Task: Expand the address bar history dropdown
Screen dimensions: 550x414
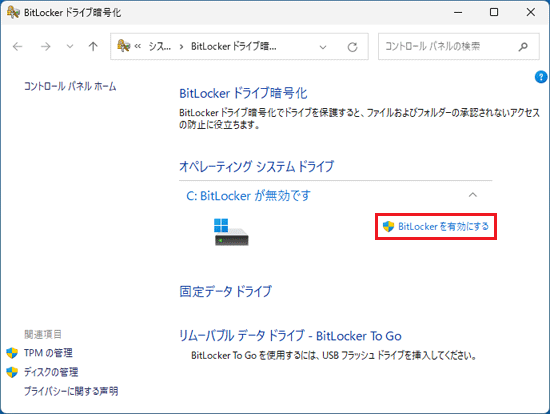Action: pos(323,47)
